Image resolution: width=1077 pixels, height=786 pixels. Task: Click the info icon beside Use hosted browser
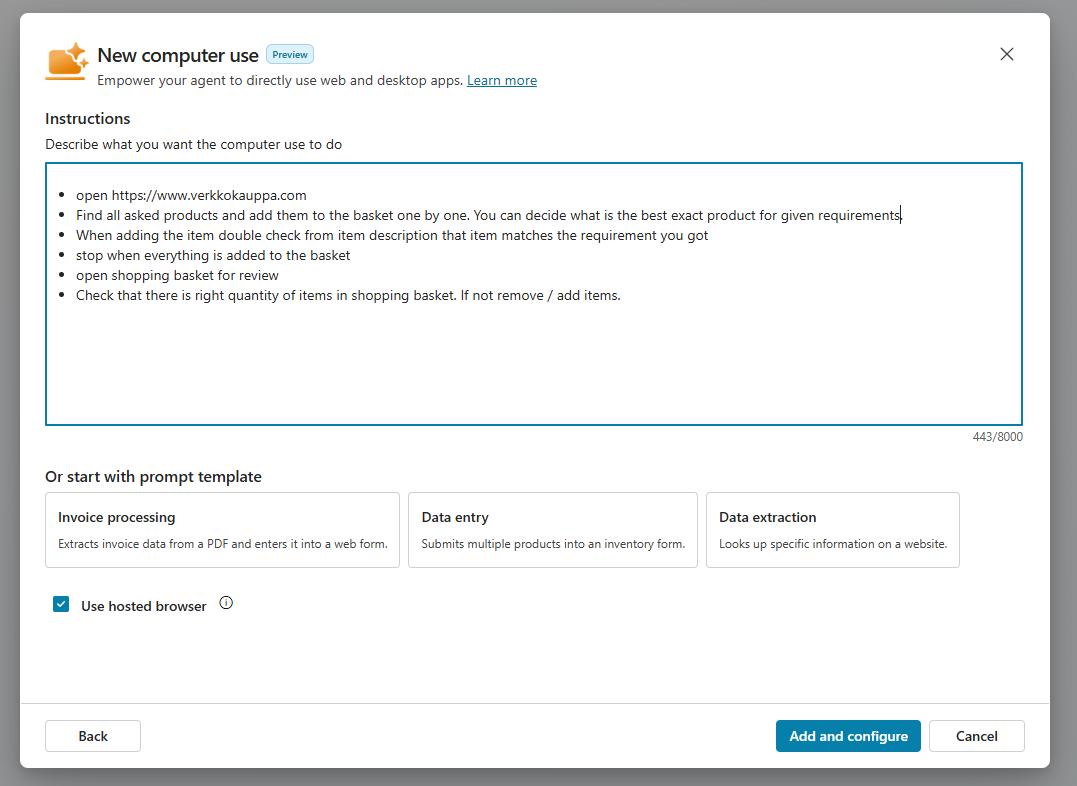[226, 603]
